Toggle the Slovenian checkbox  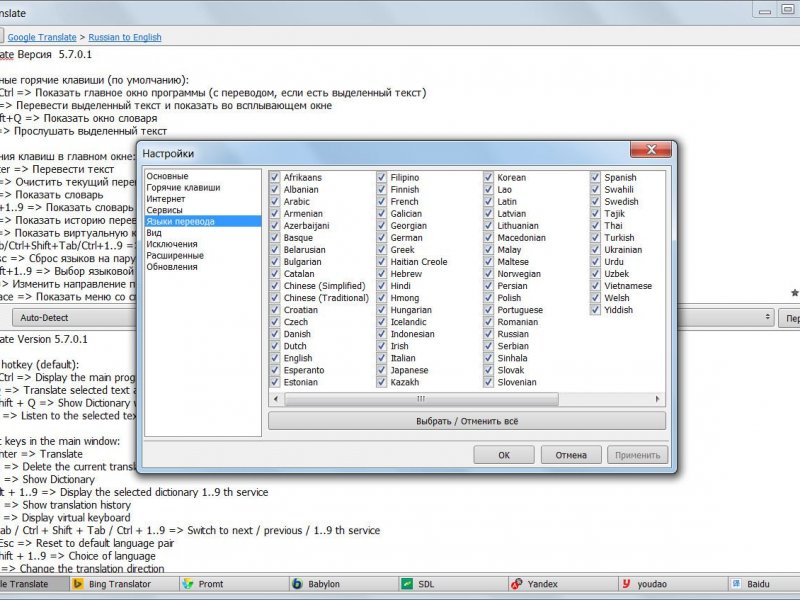(x=489, y=382)
